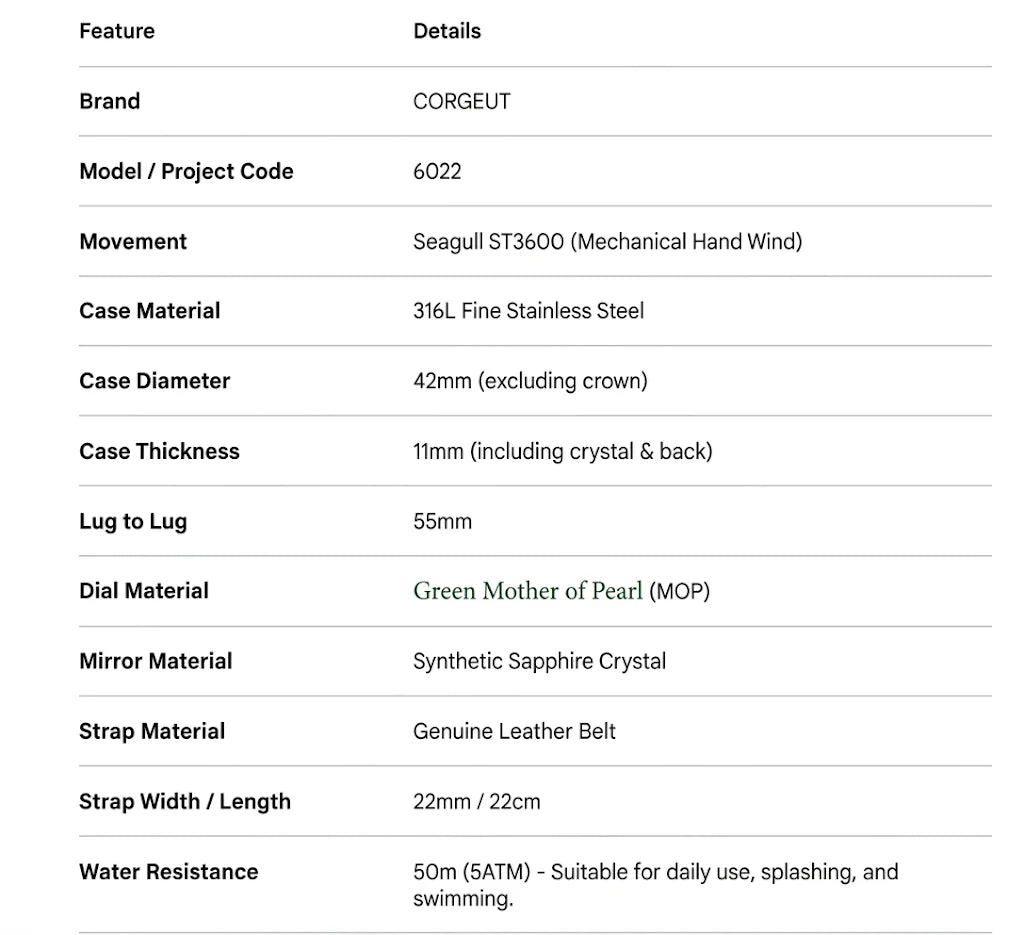
Task: Click the Brand row label
Action: pos(110,101)
